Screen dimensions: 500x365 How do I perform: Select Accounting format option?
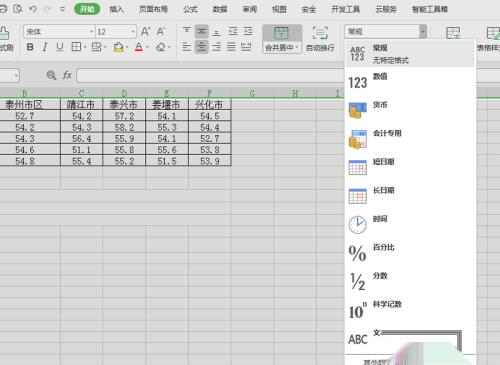410,138
